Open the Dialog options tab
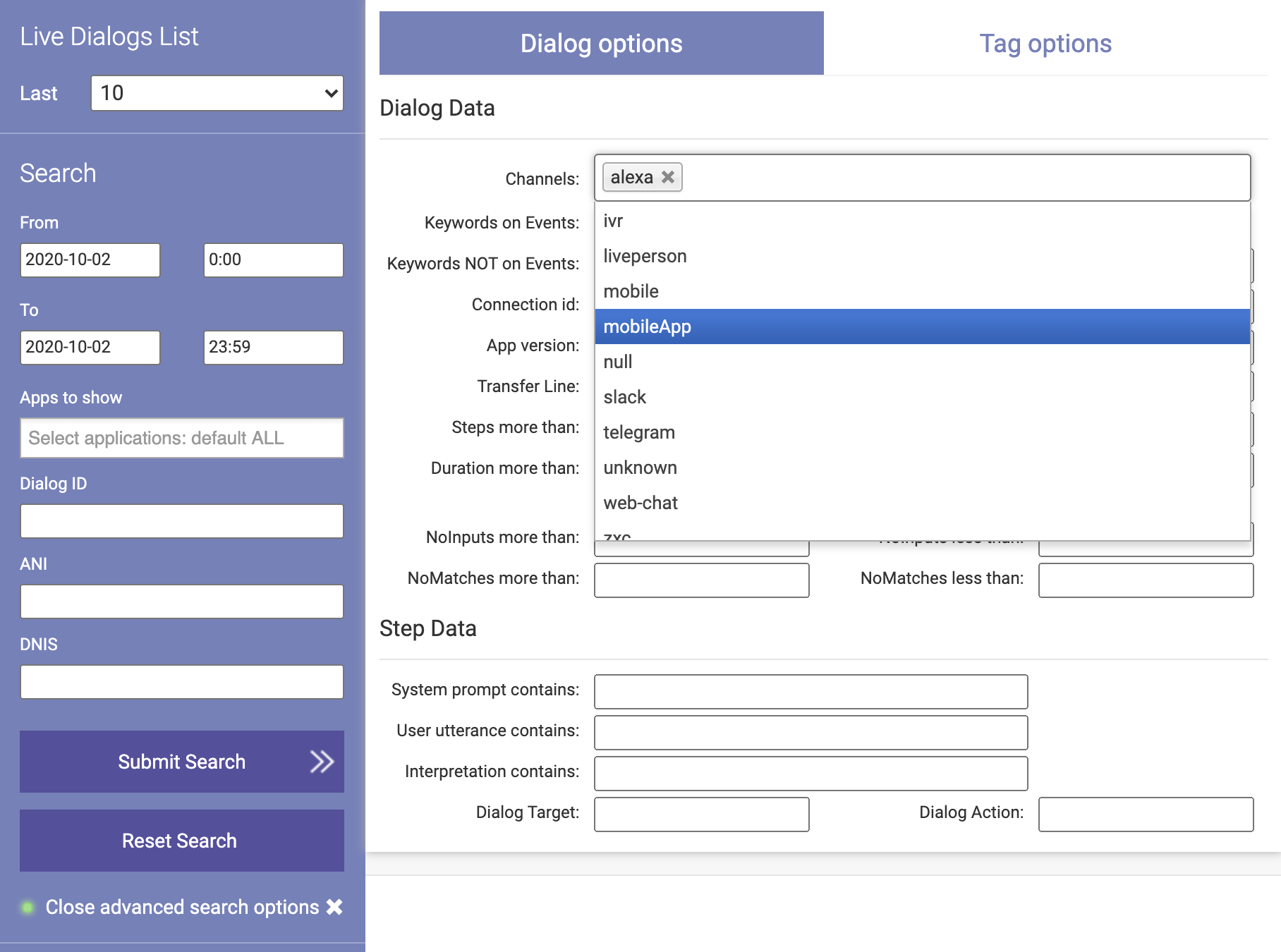The width and height of the screenshot is (1281, 952). [601, 44]
